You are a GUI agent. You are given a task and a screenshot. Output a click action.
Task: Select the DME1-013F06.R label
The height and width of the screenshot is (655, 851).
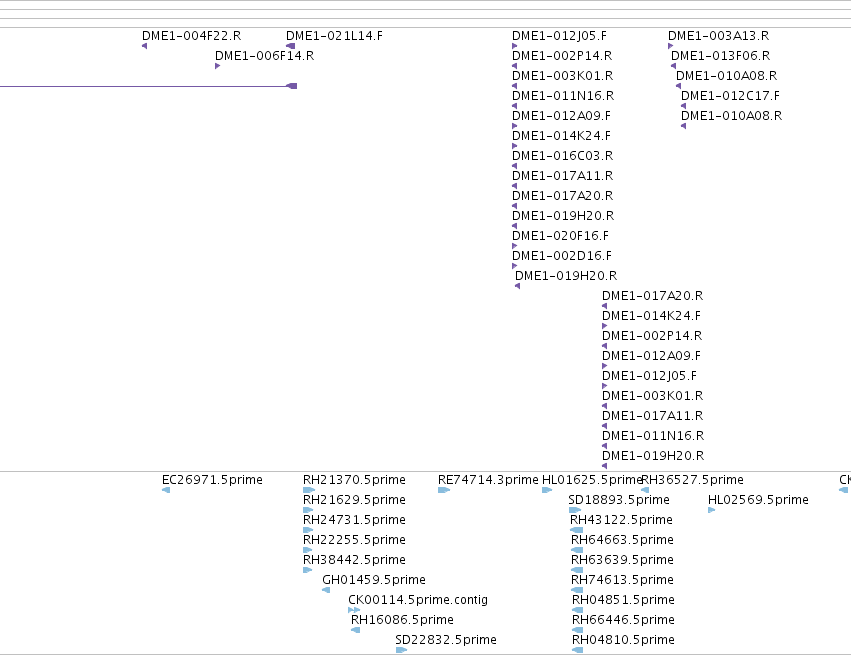(x=721, y=56)
